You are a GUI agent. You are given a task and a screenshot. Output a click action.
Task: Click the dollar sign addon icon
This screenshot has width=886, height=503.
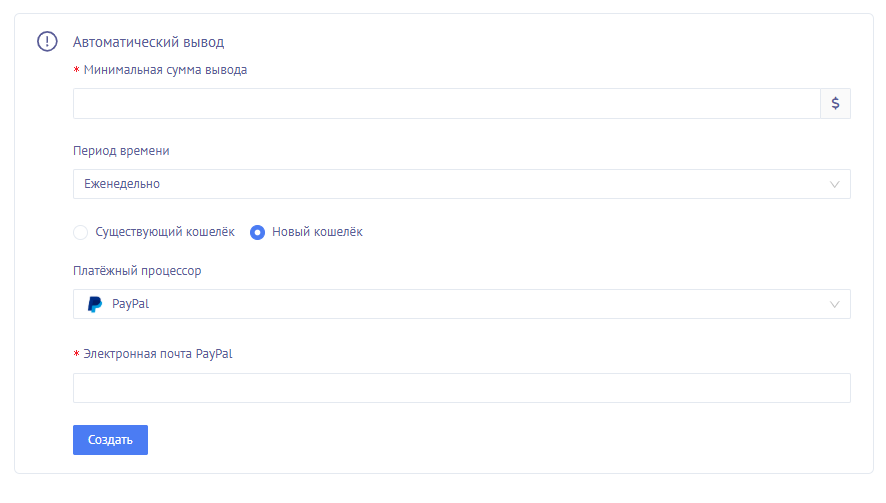[x=835, y=104]
